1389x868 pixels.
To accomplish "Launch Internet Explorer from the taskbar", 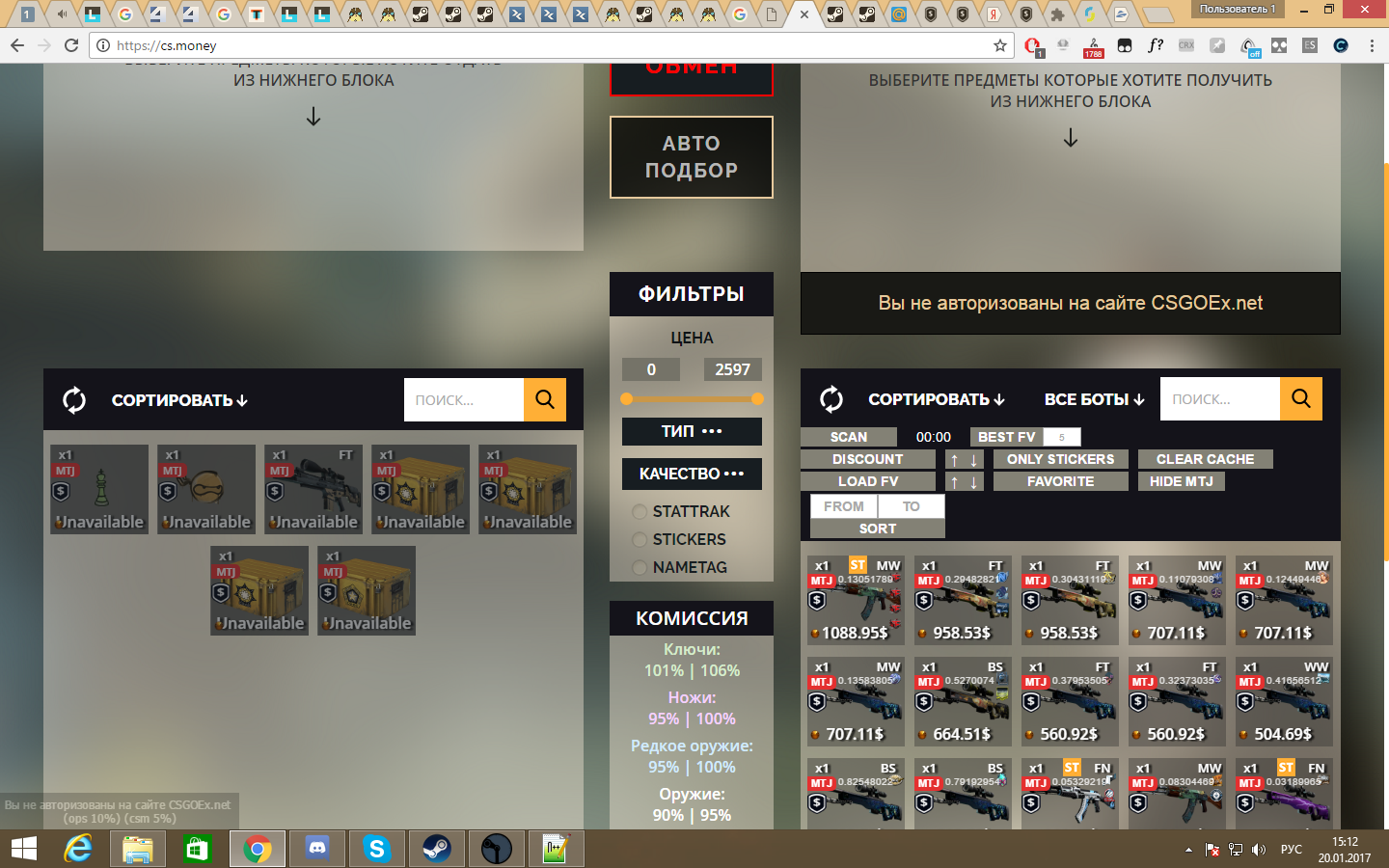I will pos(78,849).
